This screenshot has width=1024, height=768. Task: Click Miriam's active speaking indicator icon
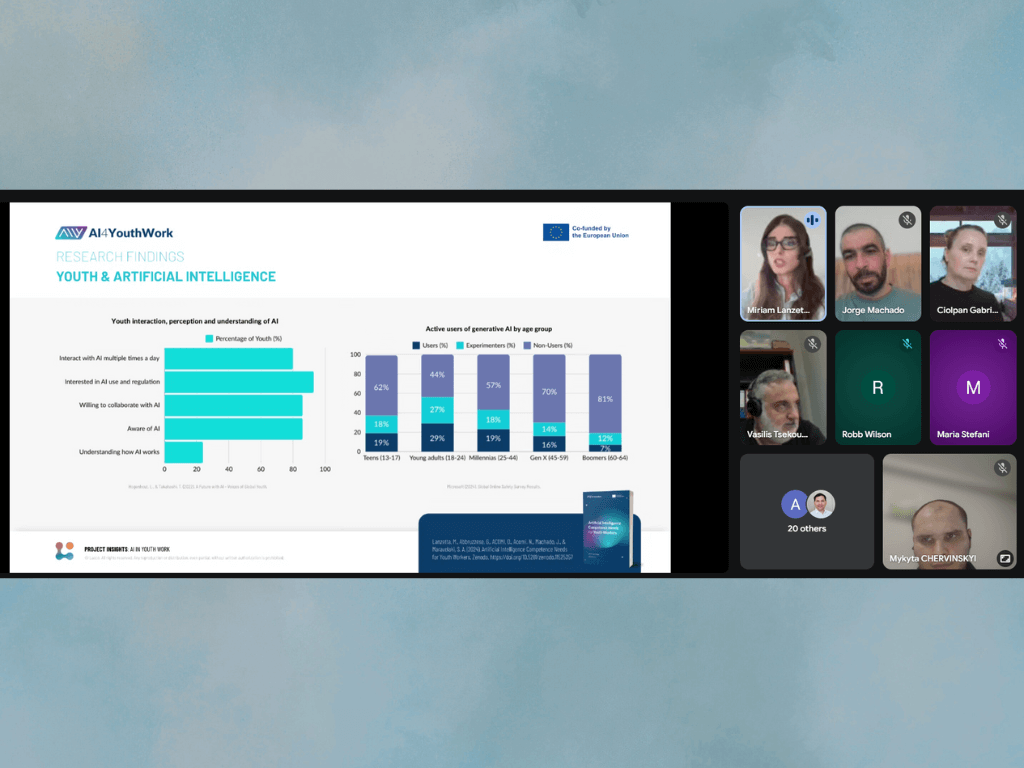(x=812, y=220)
